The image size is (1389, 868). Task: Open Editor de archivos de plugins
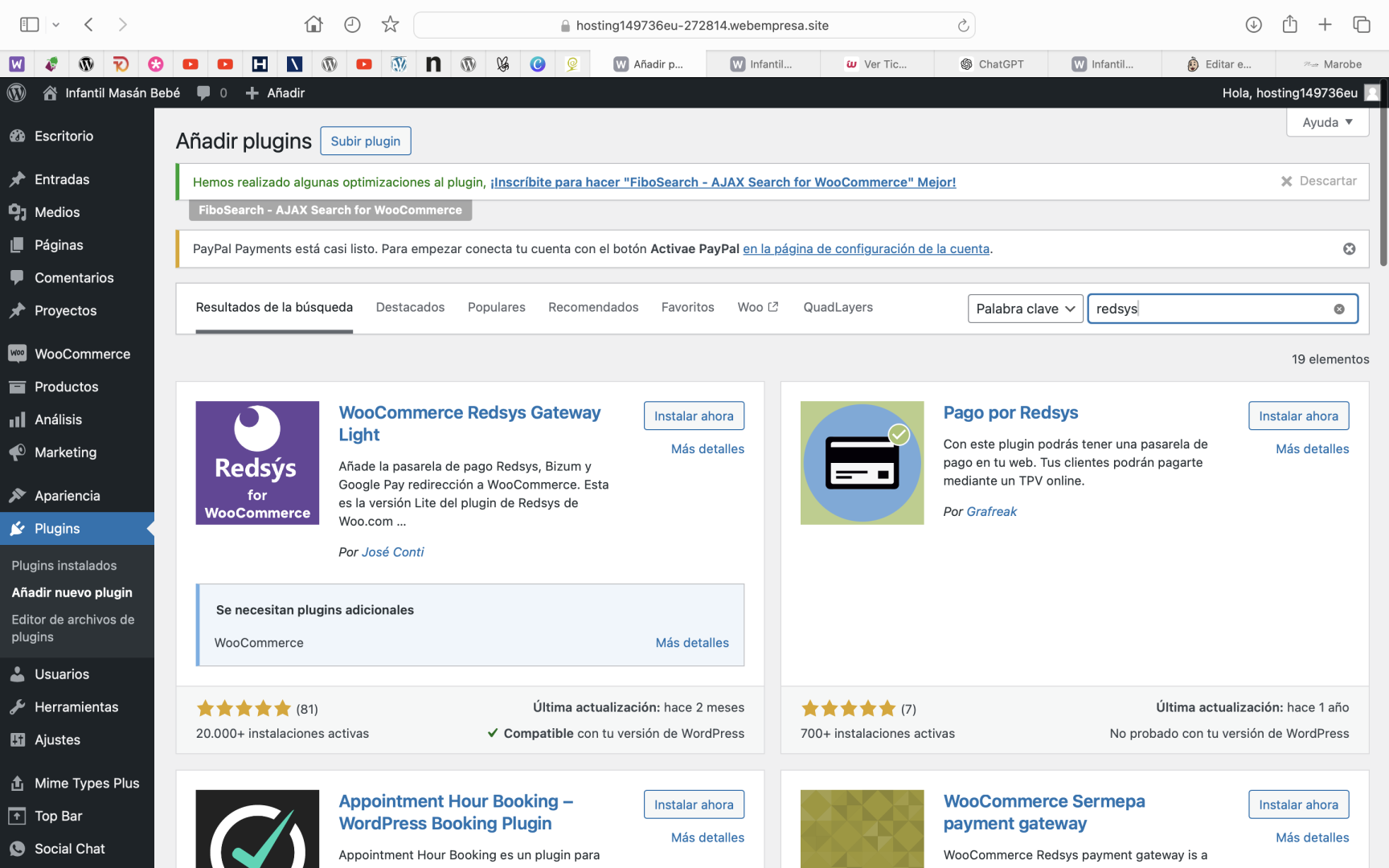73,628
